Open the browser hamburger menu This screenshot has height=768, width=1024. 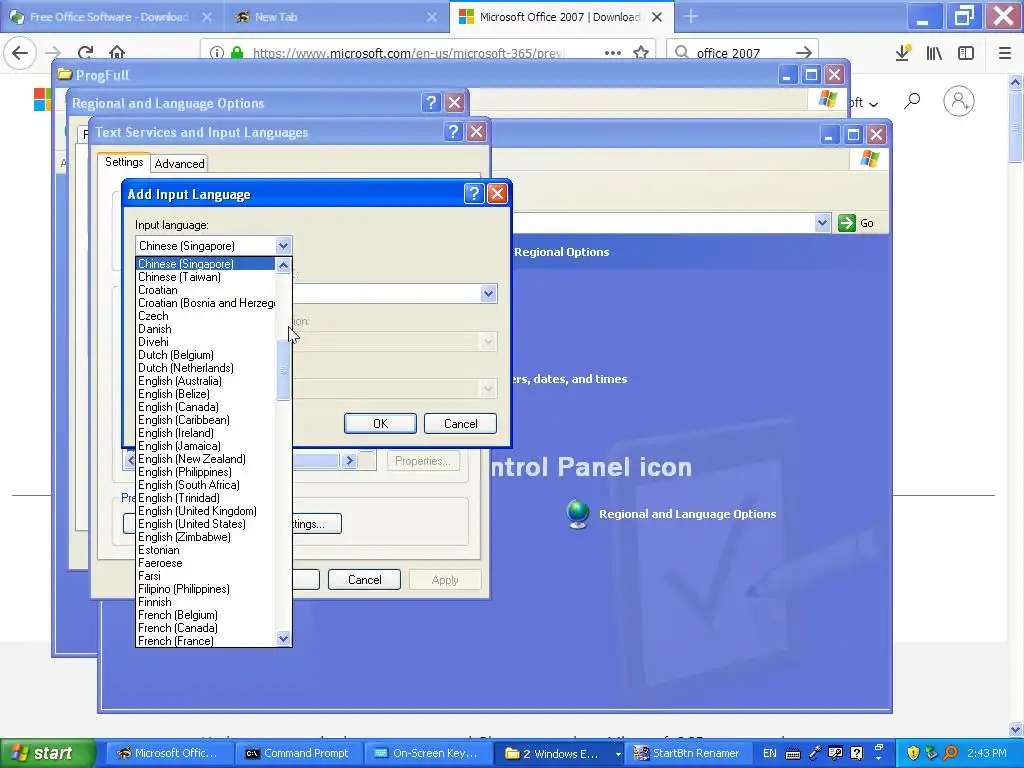(1004, 52)
